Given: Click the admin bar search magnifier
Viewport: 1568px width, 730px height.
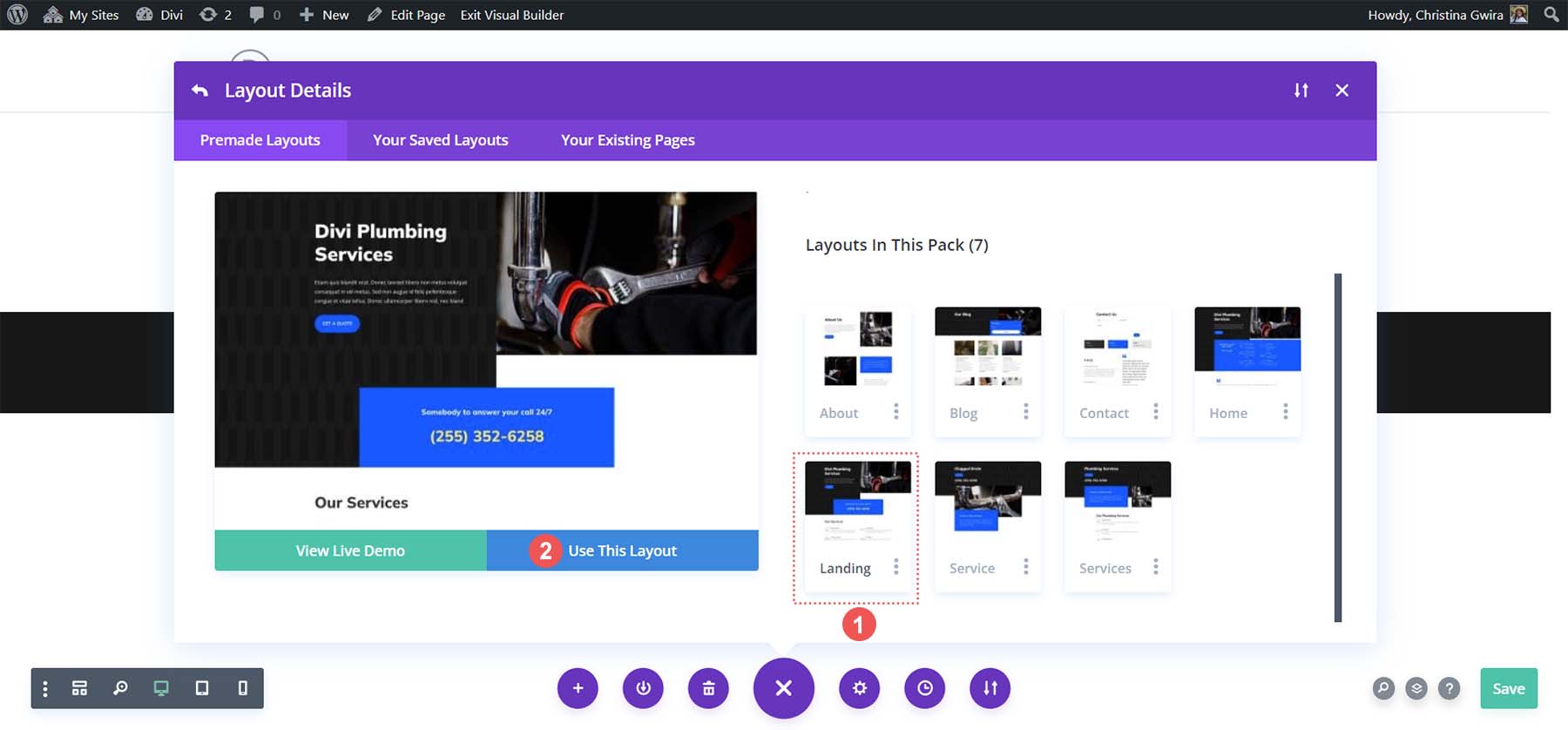Looking at the screenshot, I should [1551, 15].
